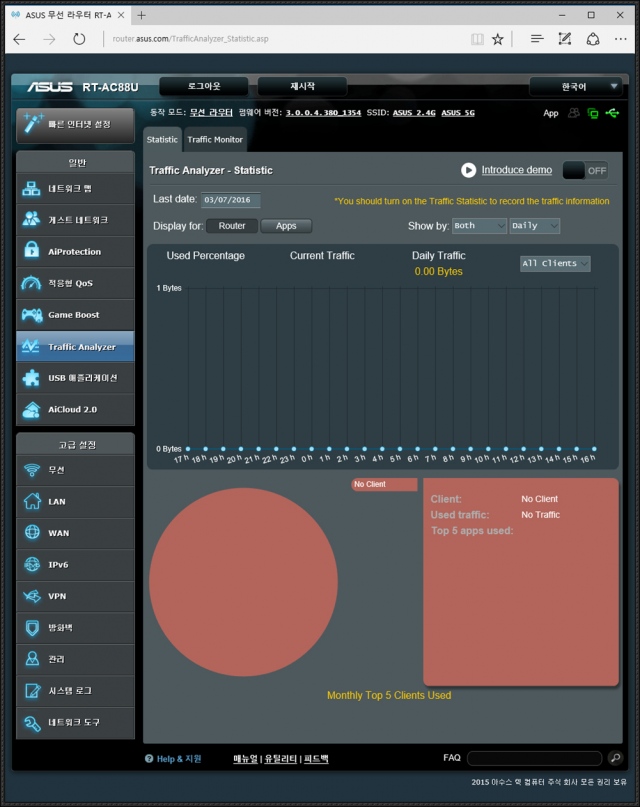Open System Log notepad icon
The width and height of the screenshot is (640, 807).
point(32,690)
